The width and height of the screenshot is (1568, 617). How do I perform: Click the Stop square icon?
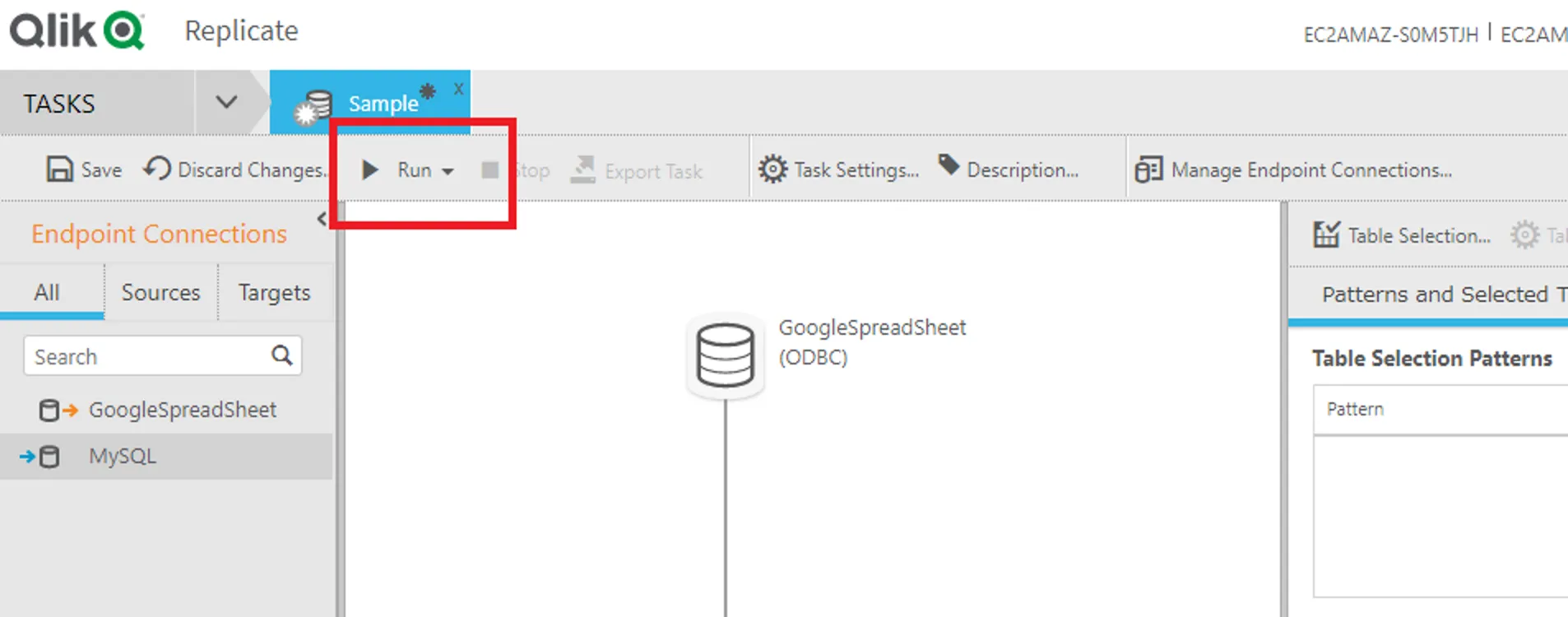click(x=489, y=170)
